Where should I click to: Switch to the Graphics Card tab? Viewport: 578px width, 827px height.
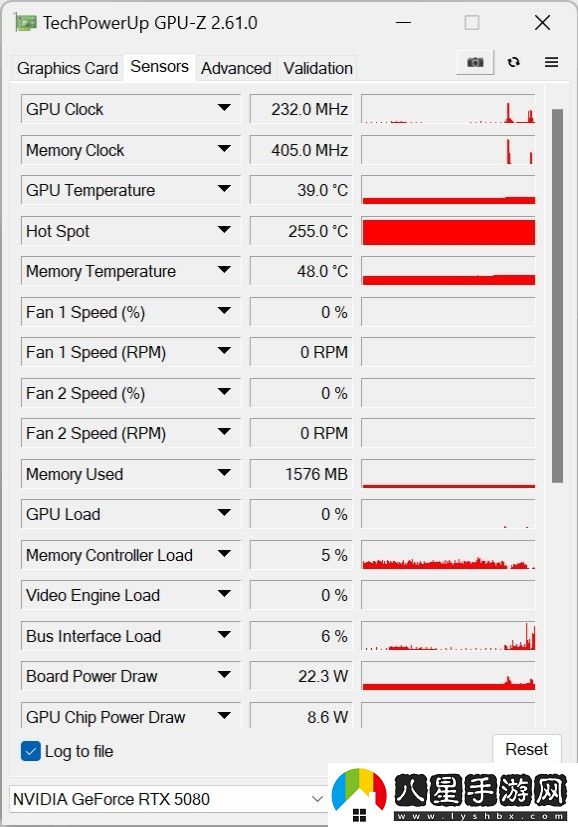point(68,68)
